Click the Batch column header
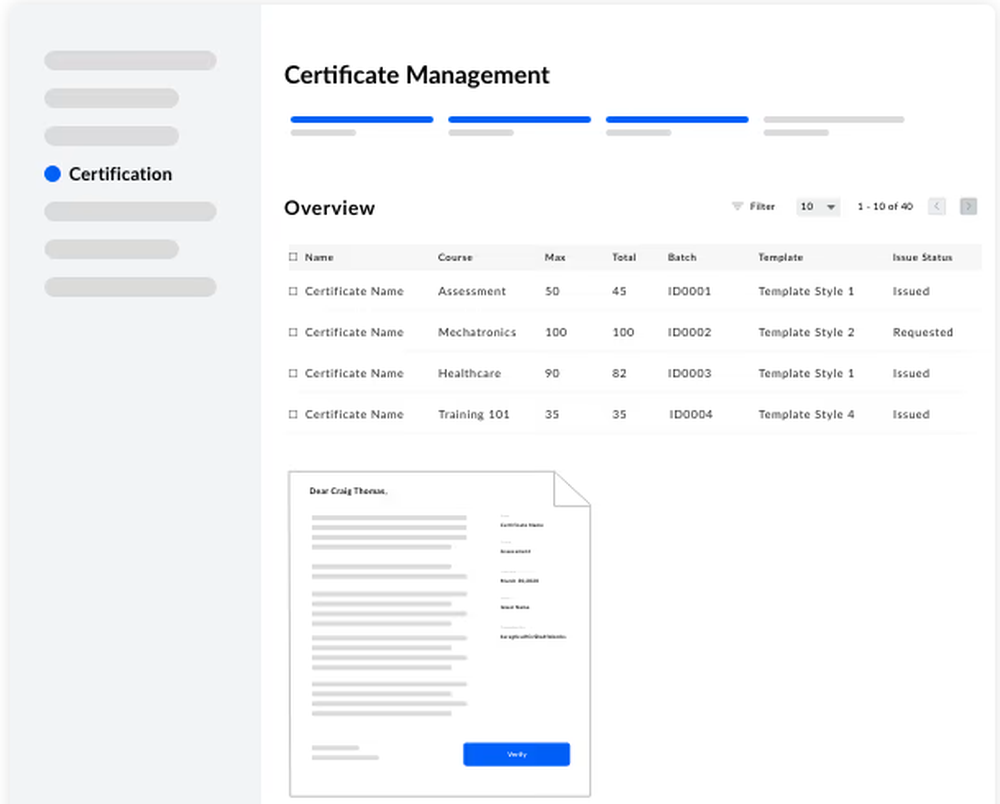 [x=682, y=257]
